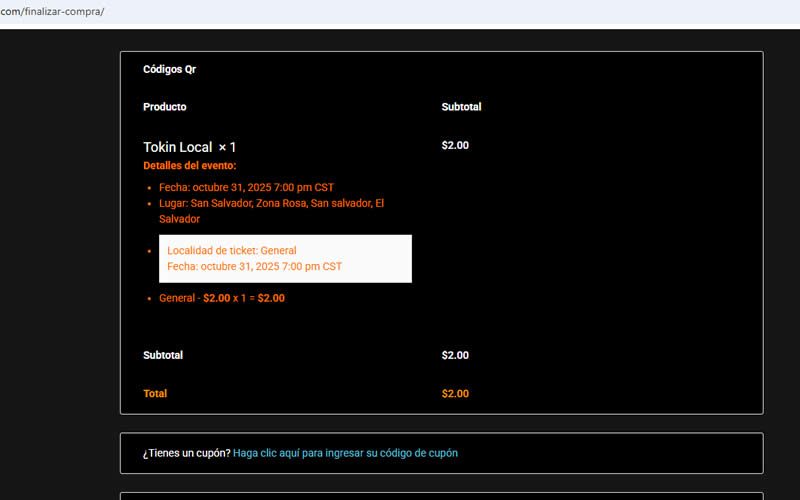Click the Producto column header
Screen dimensions: 800x500
[164, 107]
